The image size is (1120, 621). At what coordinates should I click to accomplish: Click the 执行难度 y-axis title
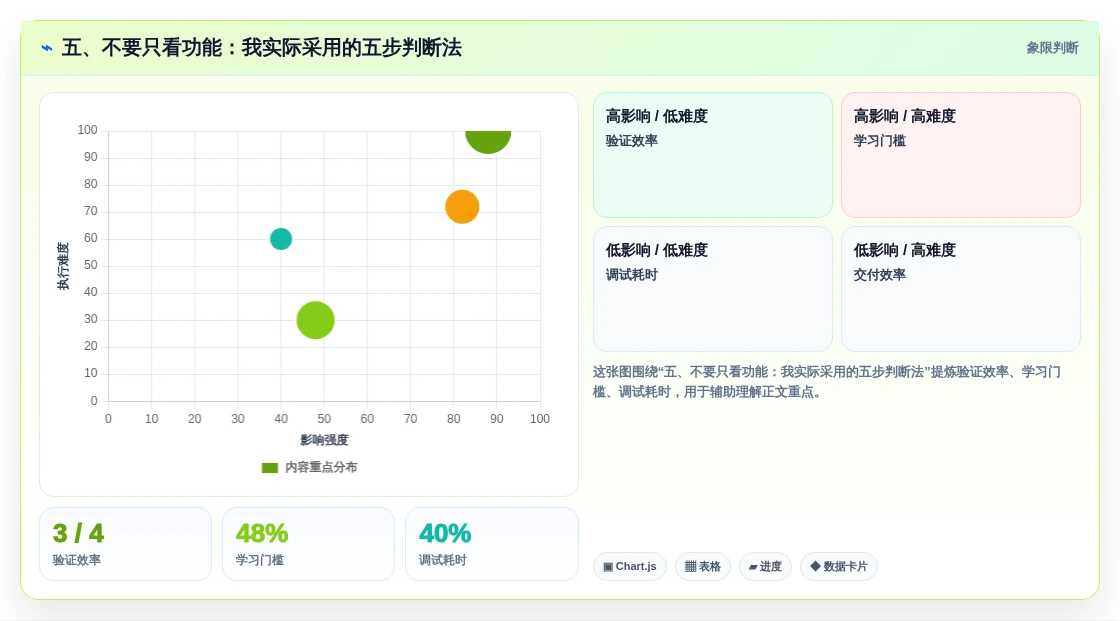(64, 266)
